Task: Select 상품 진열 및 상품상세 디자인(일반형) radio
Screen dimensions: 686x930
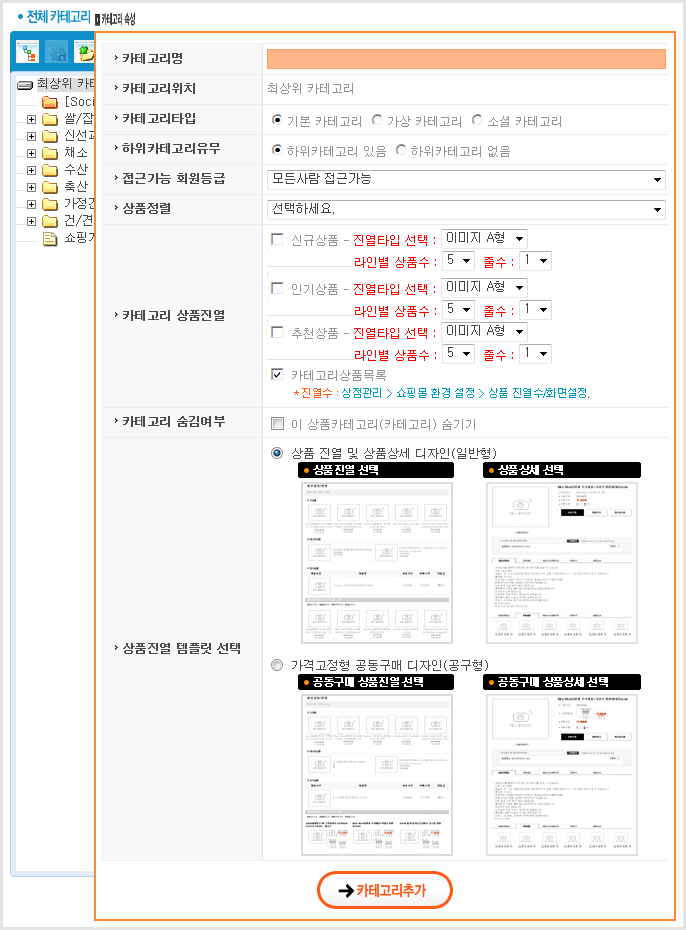Action: (277, 453)
